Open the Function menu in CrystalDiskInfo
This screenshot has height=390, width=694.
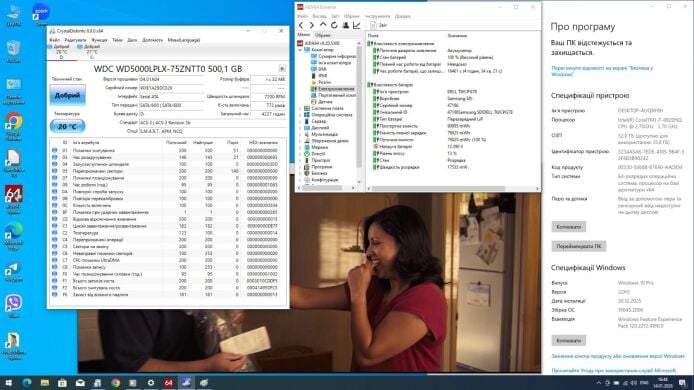tap(99, 40)
